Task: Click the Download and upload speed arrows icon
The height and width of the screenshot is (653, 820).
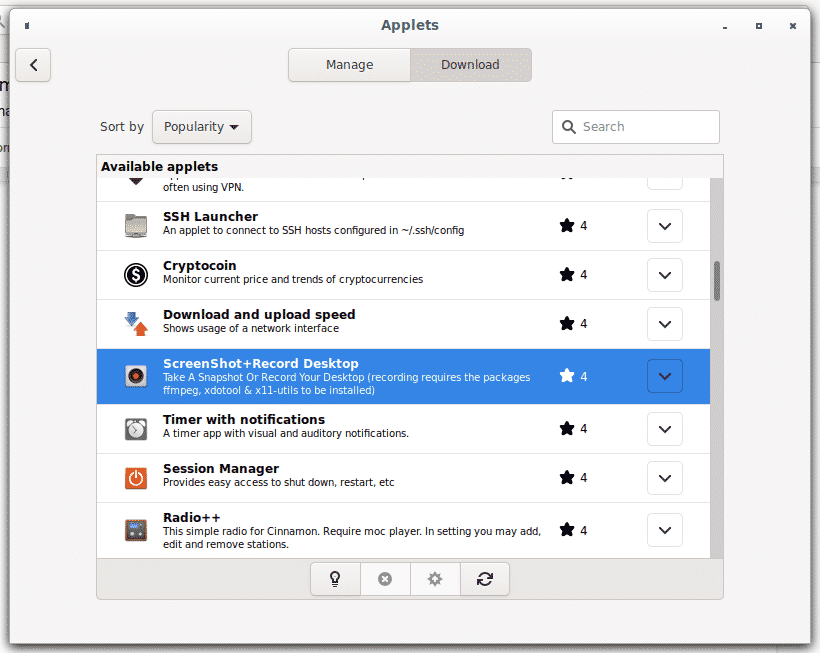Action: click(136, 324)
